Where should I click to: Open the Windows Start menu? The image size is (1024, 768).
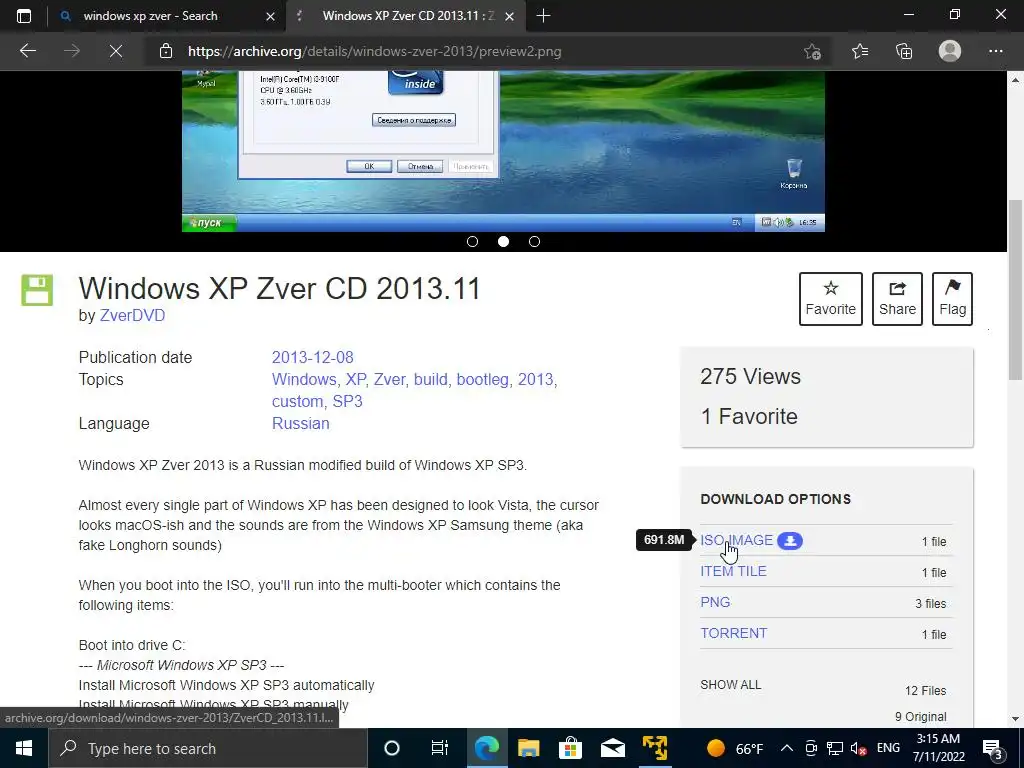click(24, 748)
